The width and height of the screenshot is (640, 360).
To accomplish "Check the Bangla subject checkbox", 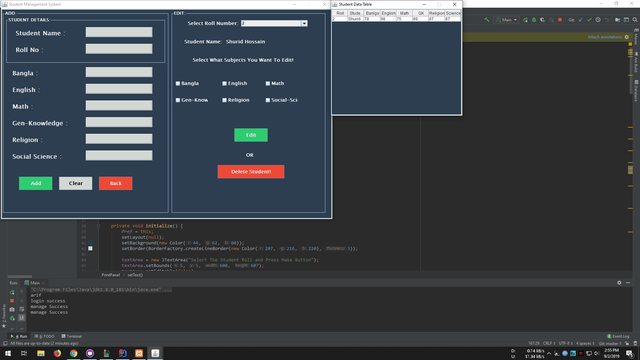I will pyautogui.click(x=178, y=83).
